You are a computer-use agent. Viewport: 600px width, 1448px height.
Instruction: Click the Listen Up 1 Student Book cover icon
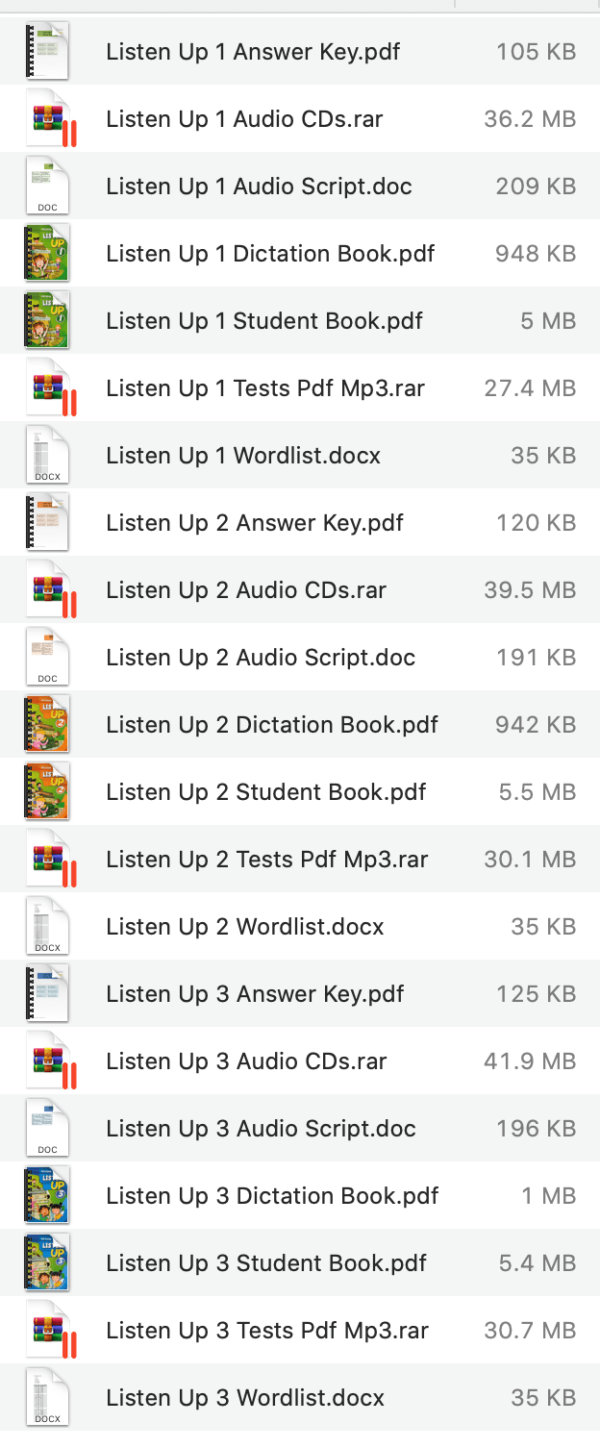point(48,320)
